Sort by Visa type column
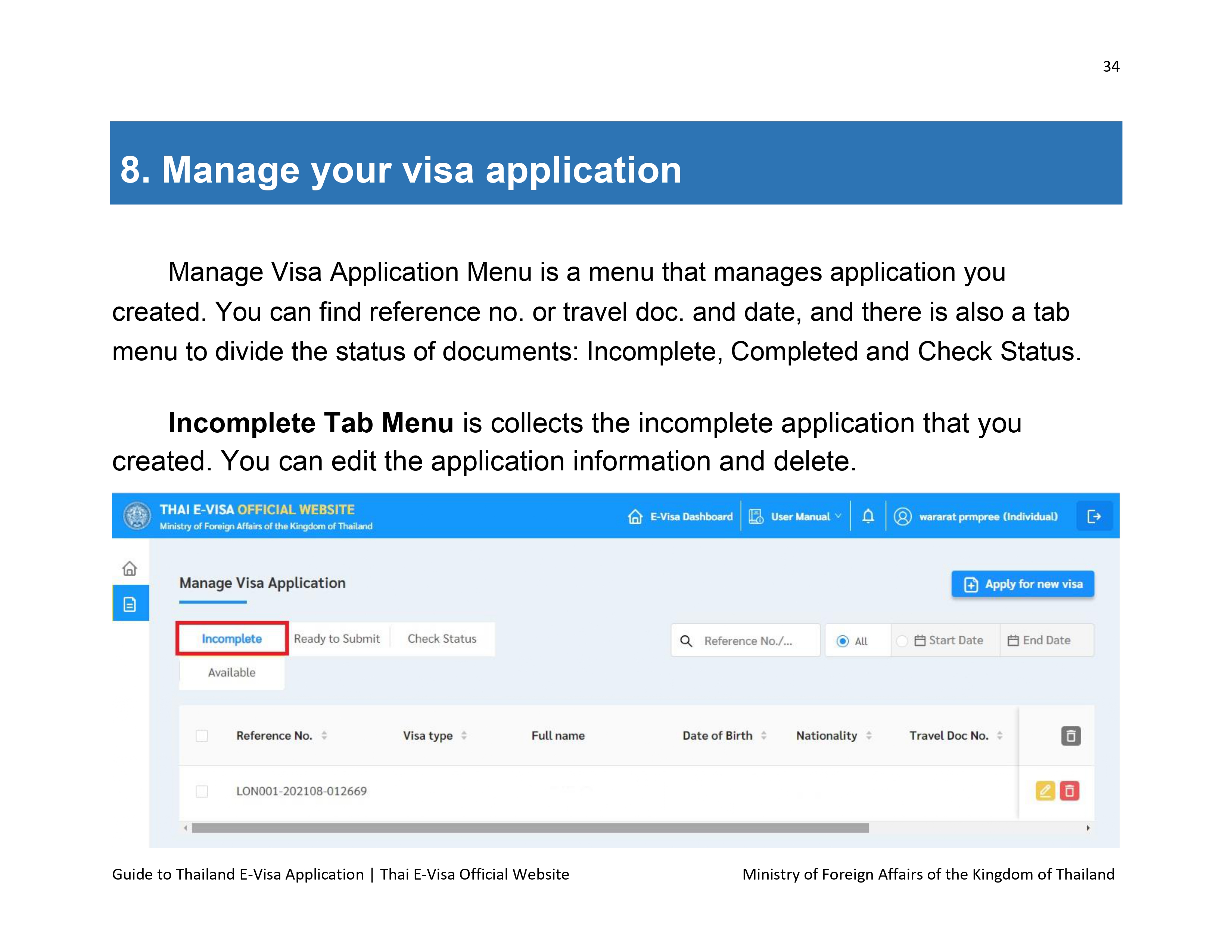Image resolution: width=1232 pixels, height=952 pixels. 464,735
